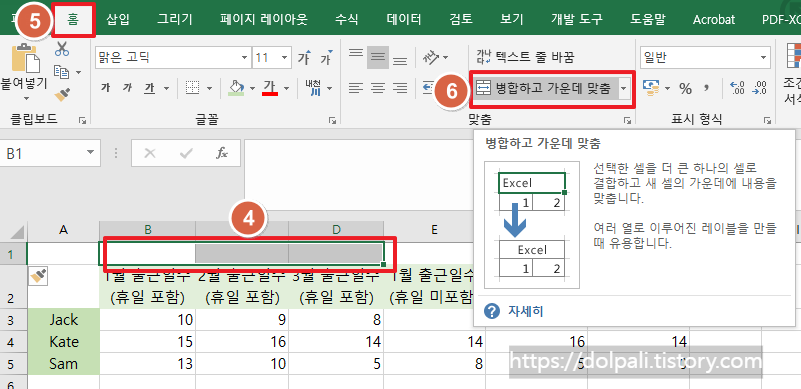801x389 pixels.
Task: Toggle 텍스트 줄 바꿈 wrap text
Action: [x=526, y=57]
